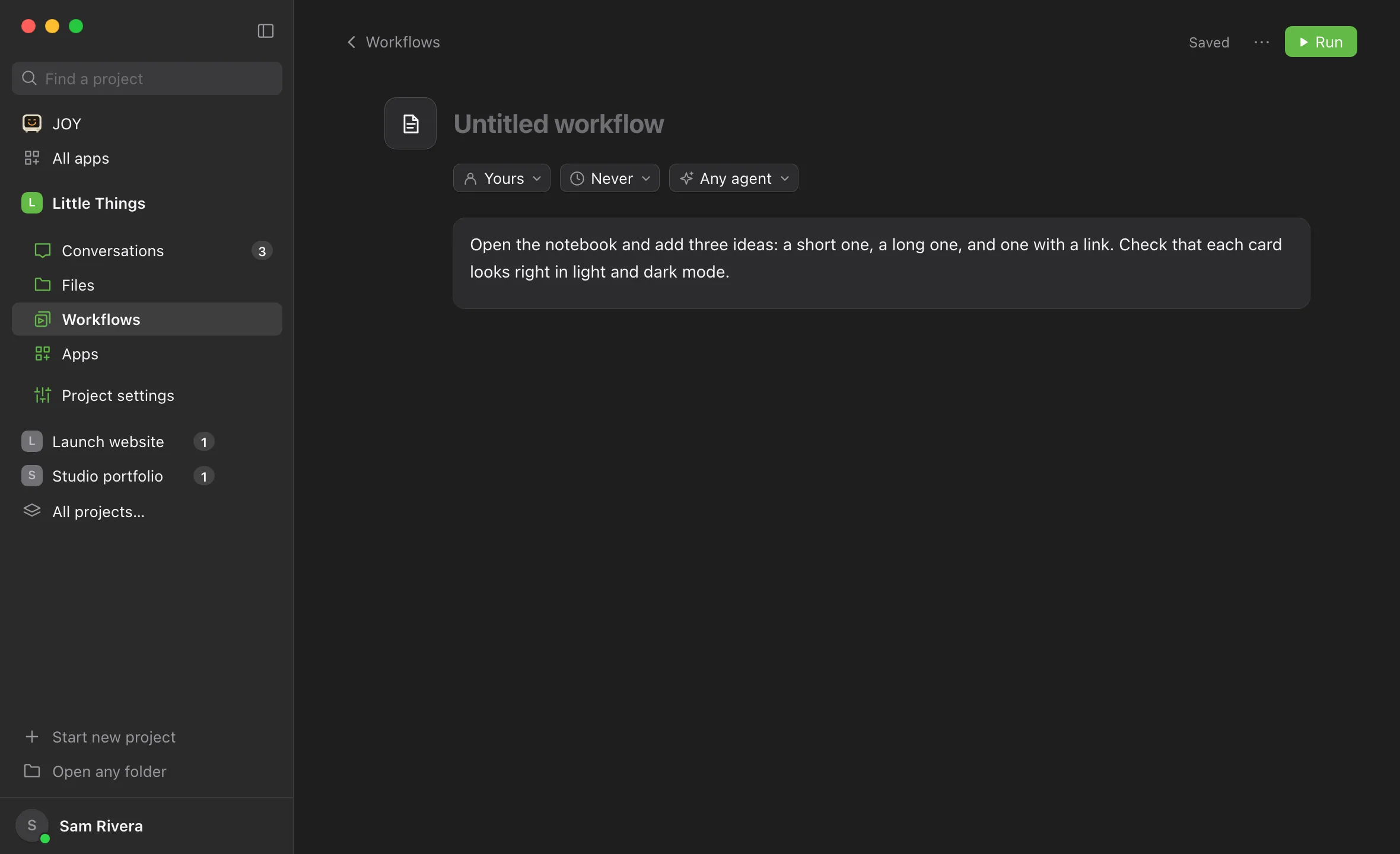Viewport: 1400px width, 854px height.
Task: Open the Files section
Action: (x=147, y=285)
